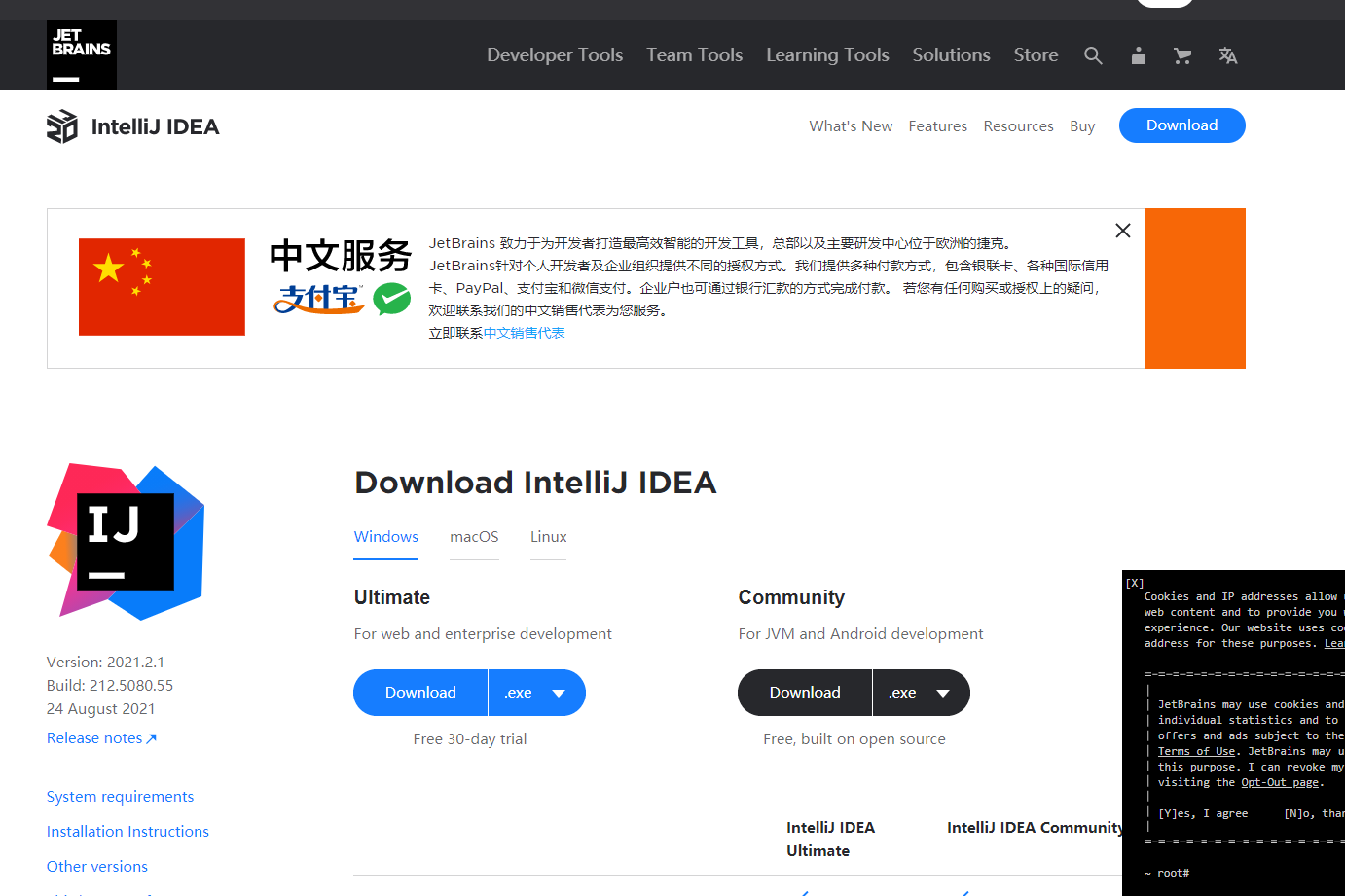Click the IntelliJ IDEA hexagon logo in header
This screenshot has width=1345, height=896.
tap(61, 125)
